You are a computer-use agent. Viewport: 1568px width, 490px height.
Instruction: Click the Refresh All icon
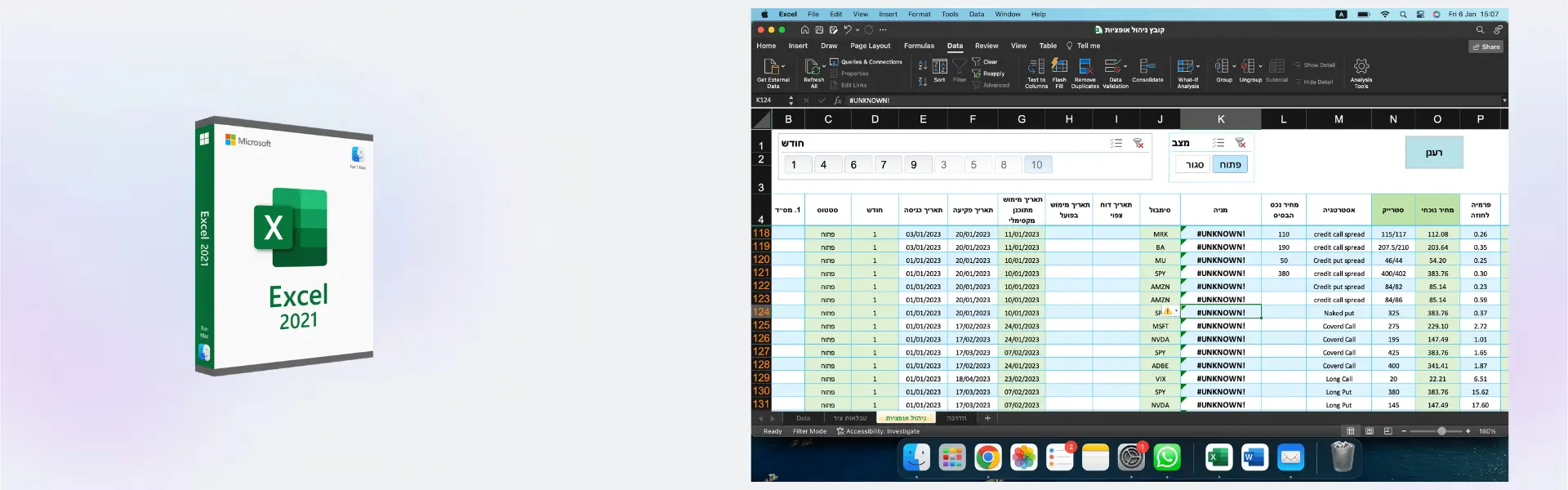[x=812, y=67]
